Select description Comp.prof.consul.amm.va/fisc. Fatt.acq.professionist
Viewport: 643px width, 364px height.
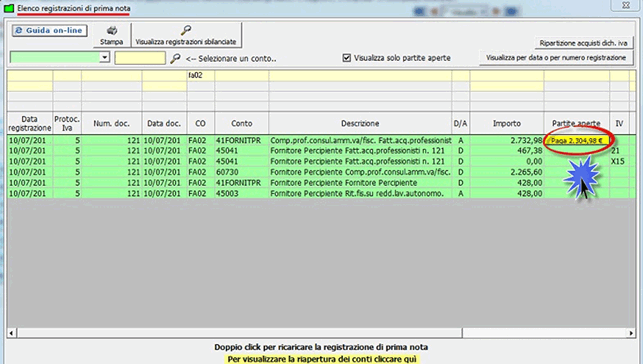coord(360,140)
